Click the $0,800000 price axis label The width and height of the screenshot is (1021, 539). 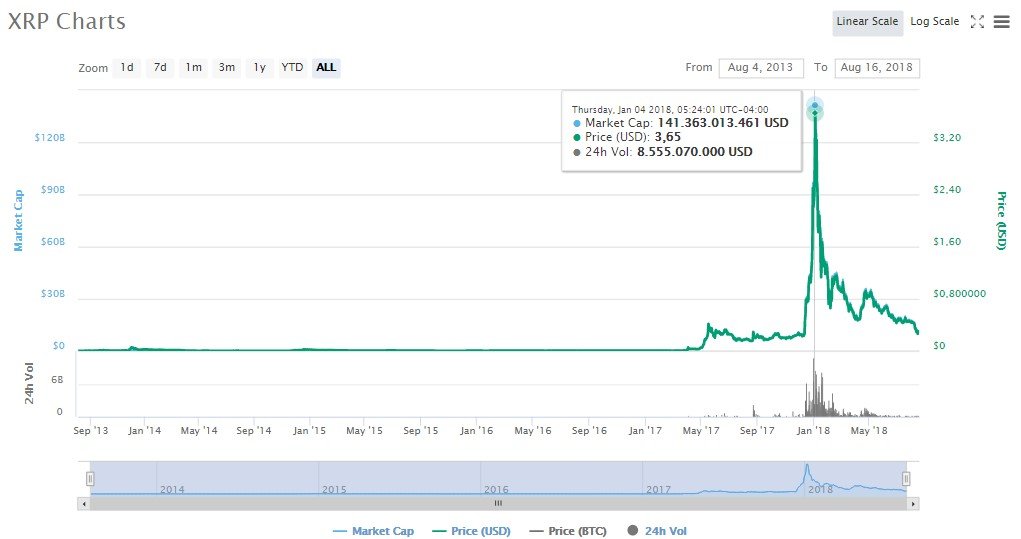[959, 294]
